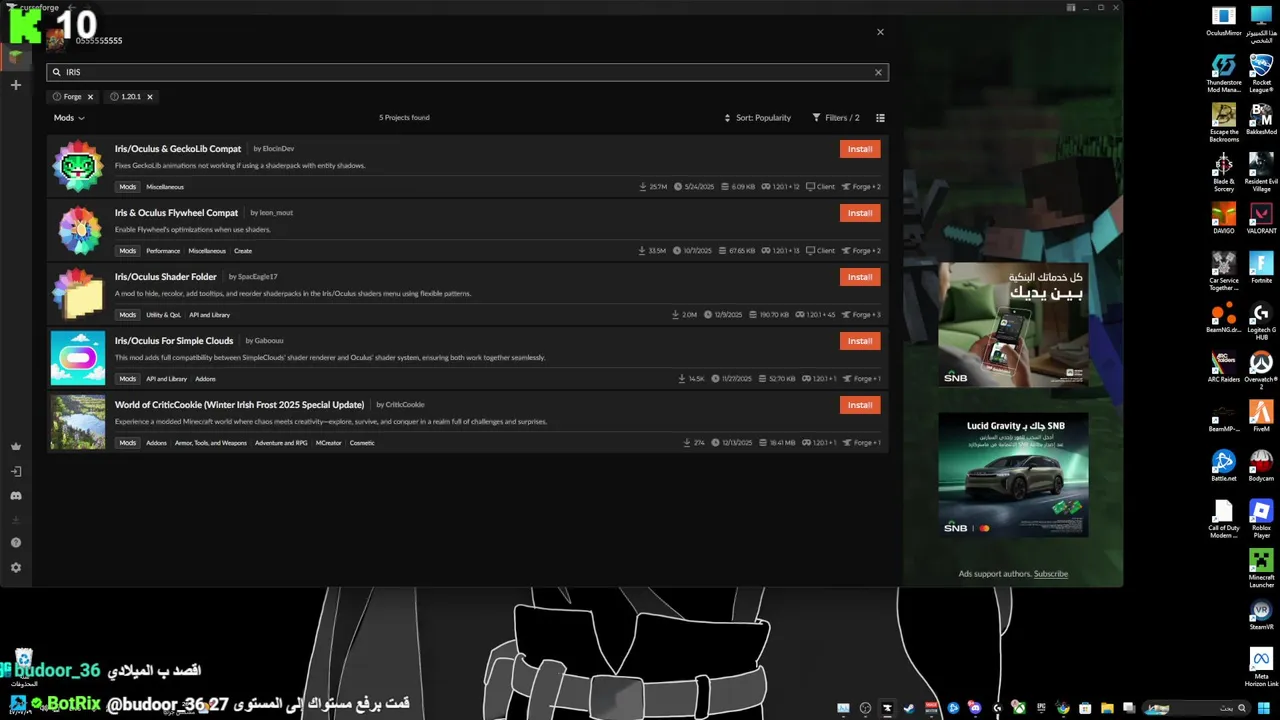Open Logitech G HUB desktop shortcut
The width and height of the screenshot is (1280, 720).
(x=1261, y=320)
